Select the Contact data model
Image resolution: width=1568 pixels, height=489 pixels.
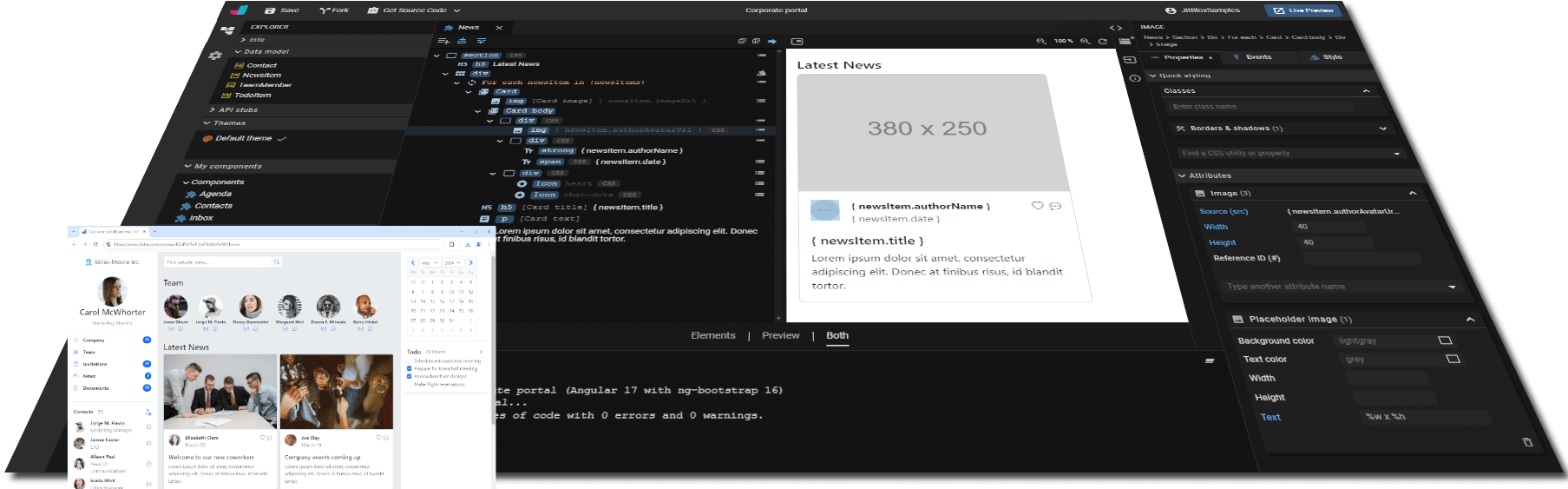[x=256, y=65]
